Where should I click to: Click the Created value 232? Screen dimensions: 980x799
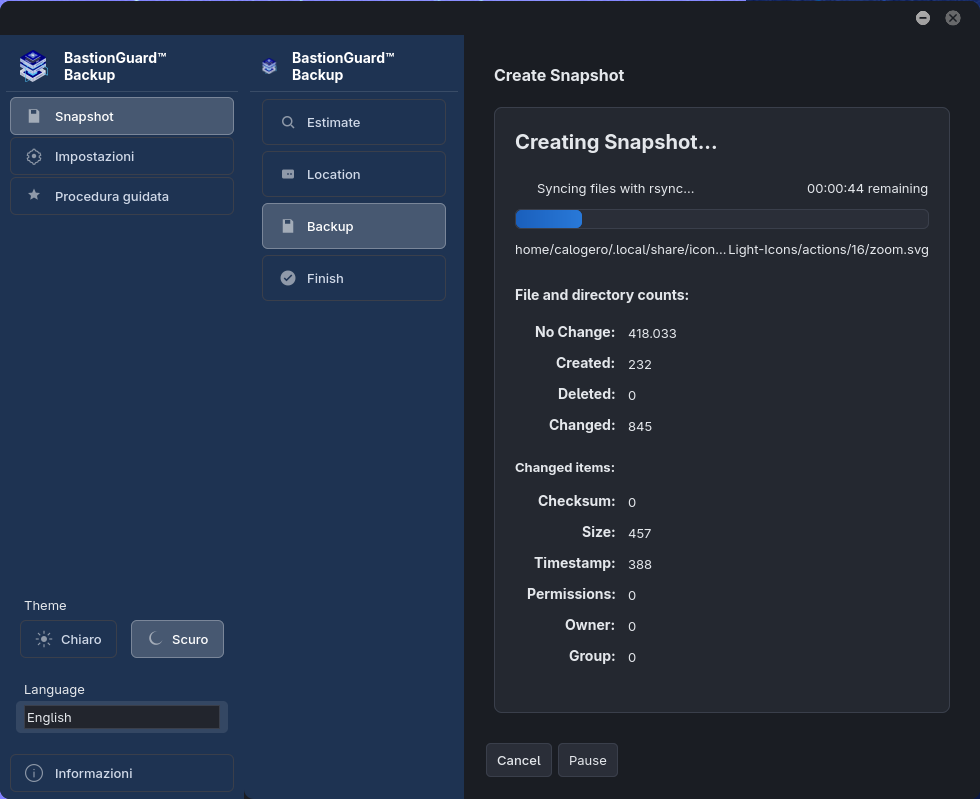click(639, 364)
